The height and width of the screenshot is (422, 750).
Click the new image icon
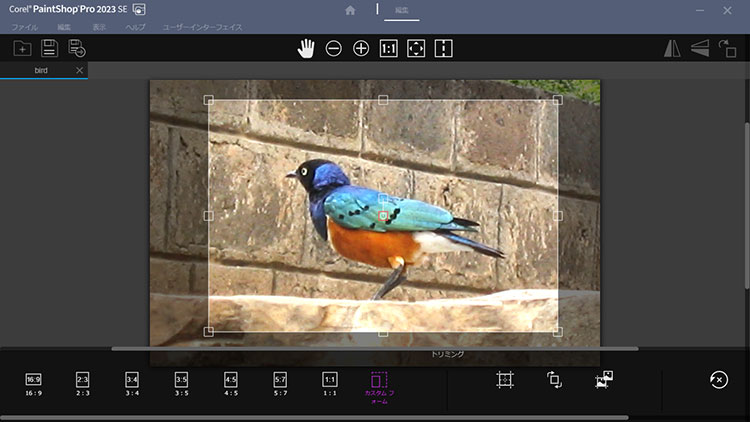(x=22, y=48)
